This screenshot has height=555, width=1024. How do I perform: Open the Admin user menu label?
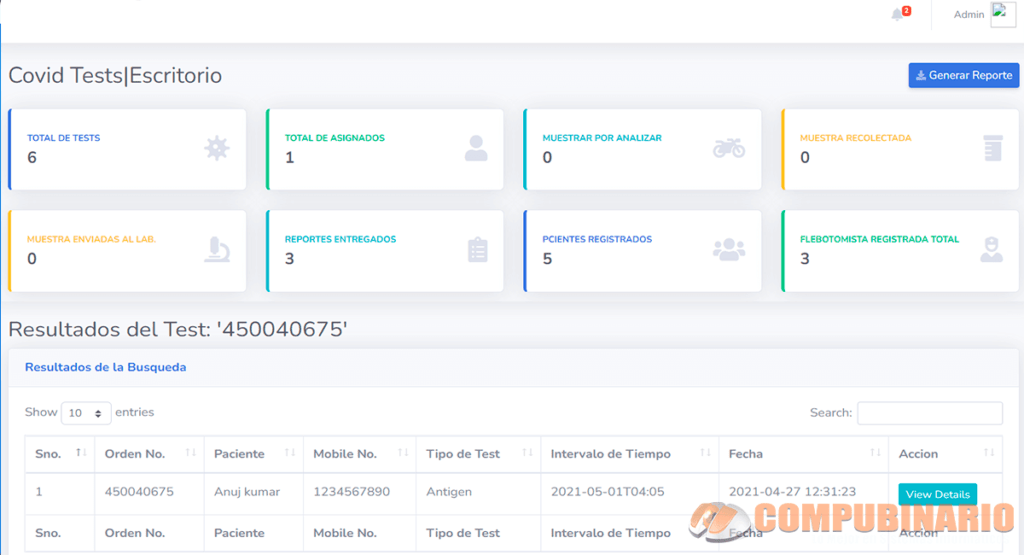tap(968, 14)
